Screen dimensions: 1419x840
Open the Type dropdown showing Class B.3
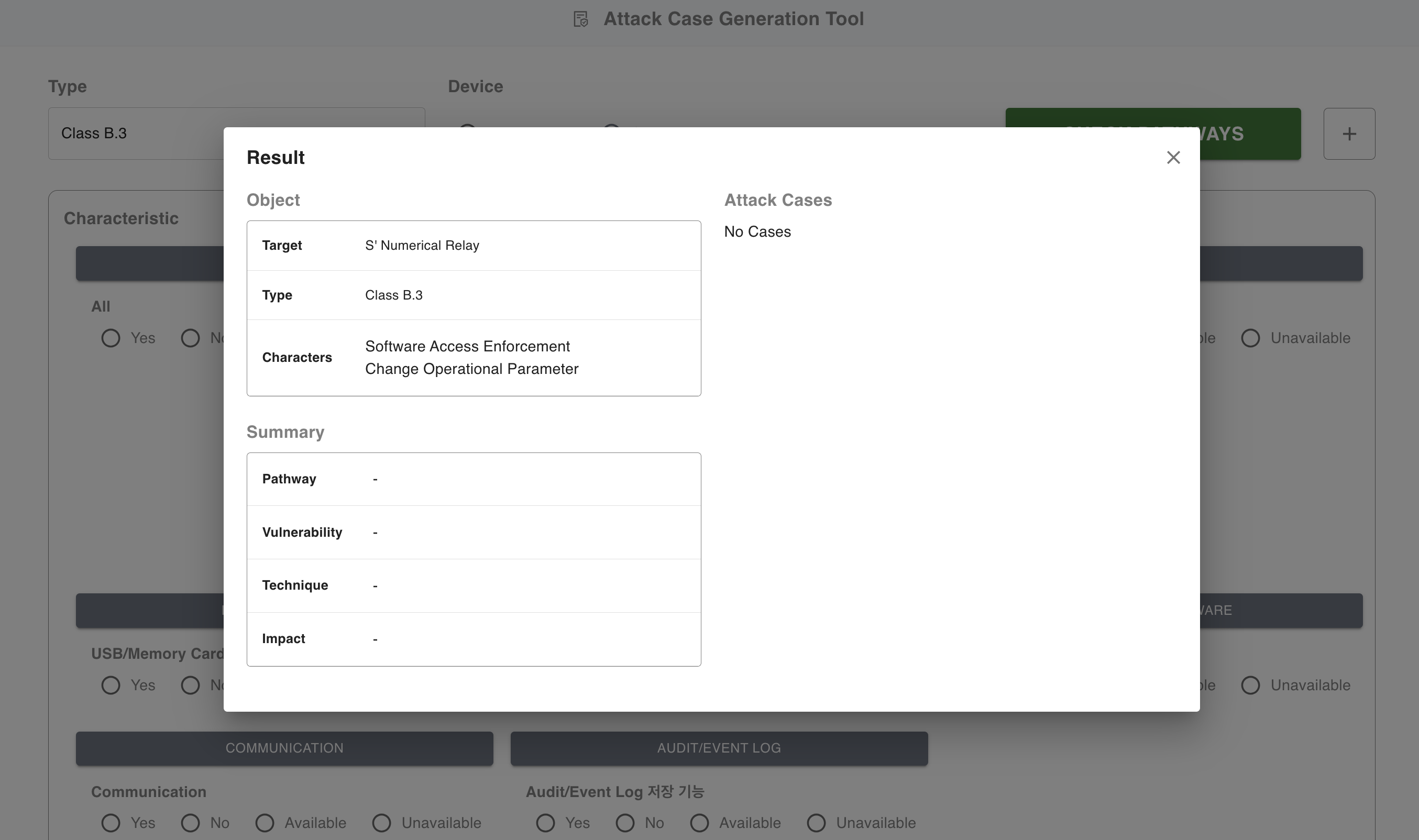136,134
